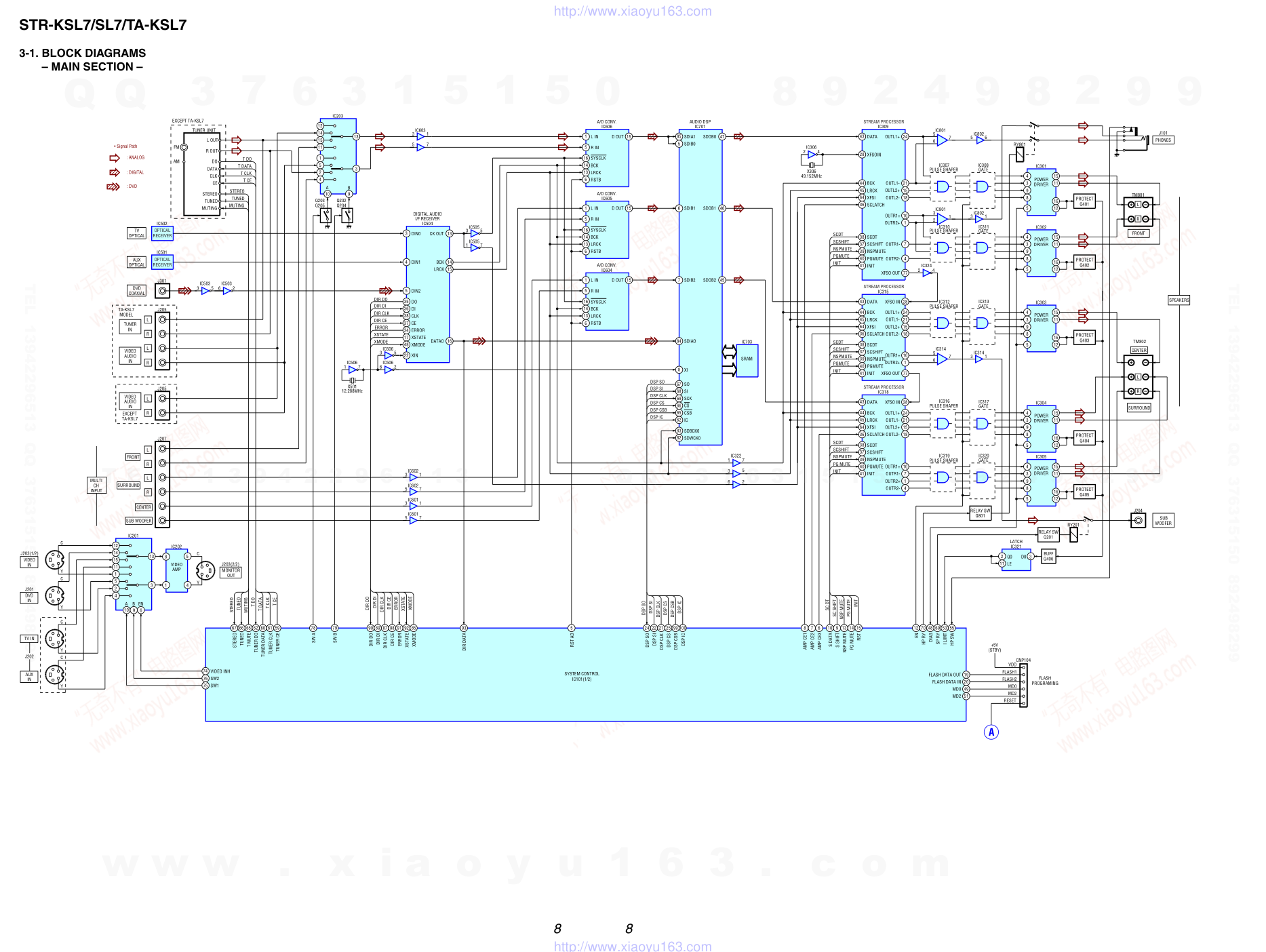Select the POWER DRIVER IC301 block

click(x=1041, y=193)
